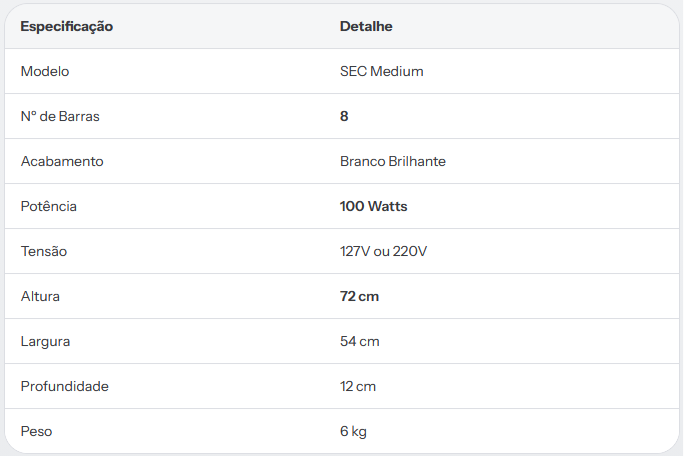Click the 54 cm width value
Viewport: 684px width, 457px height.
point(359,341)
